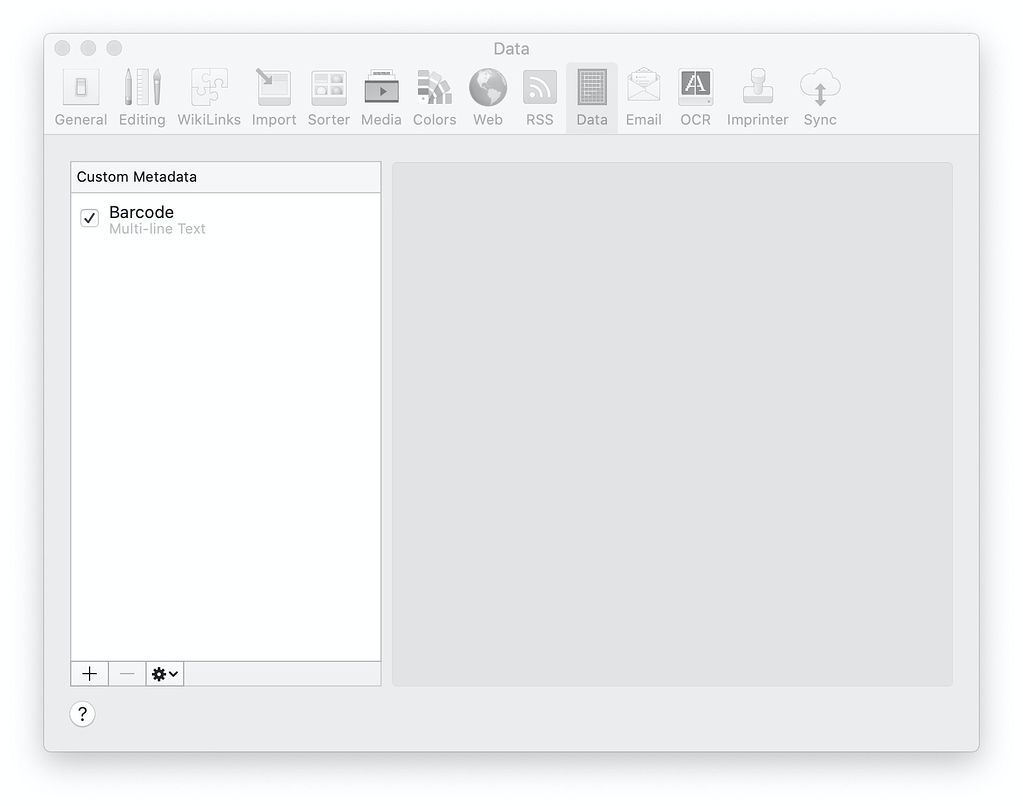Image resolution: width=1023 pixels, height=806 pixels.
Task: Open the General preferences pane
Action: point(80,95)
